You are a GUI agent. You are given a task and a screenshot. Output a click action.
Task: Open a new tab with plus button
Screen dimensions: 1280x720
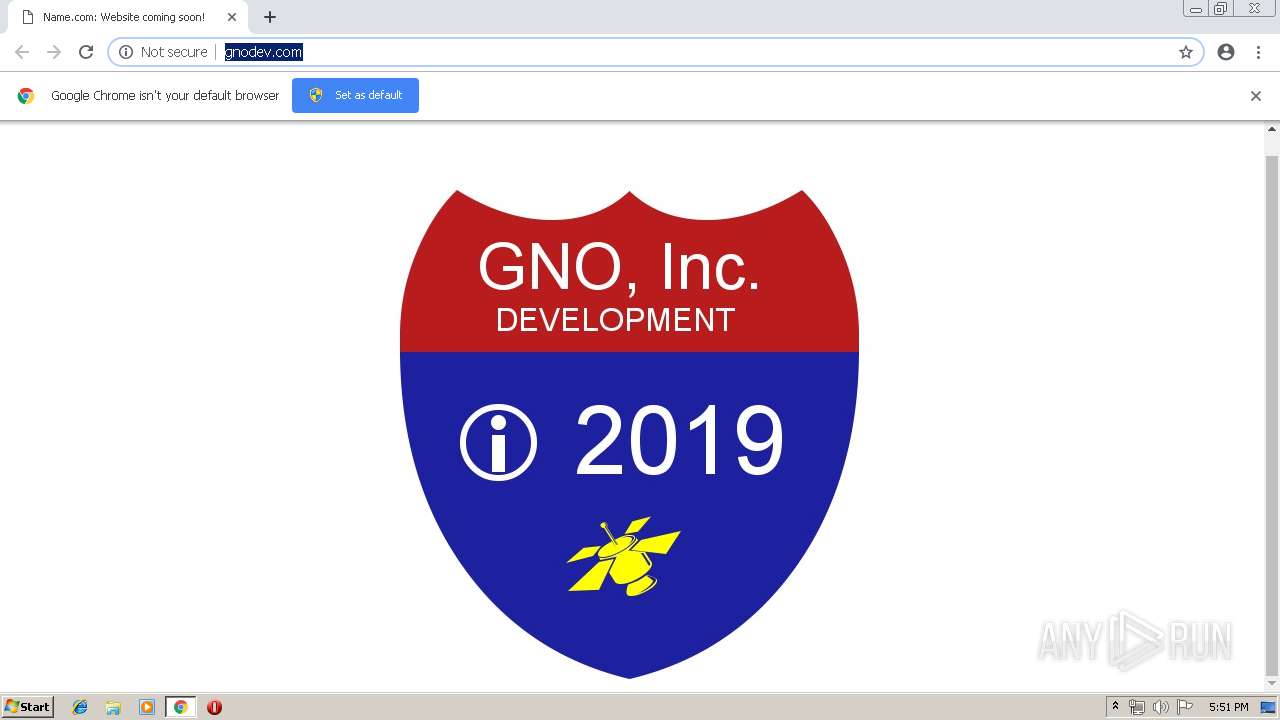pos(270,17)
